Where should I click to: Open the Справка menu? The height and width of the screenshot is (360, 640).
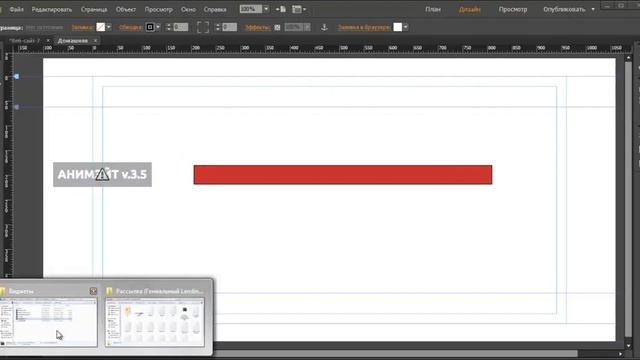[215, 9]
